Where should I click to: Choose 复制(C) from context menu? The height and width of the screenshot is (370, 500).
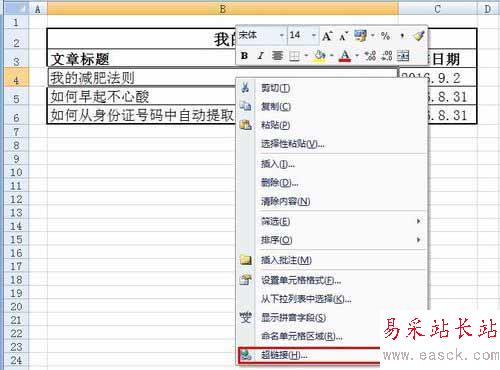[332, 107]
